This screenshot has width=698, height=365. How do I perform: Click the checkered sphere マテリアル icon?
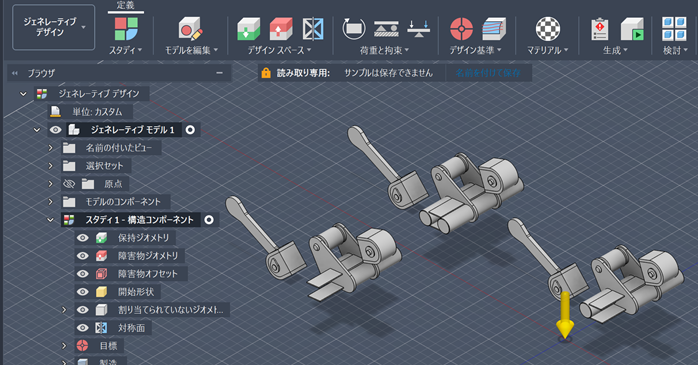[x=548, y=29]
